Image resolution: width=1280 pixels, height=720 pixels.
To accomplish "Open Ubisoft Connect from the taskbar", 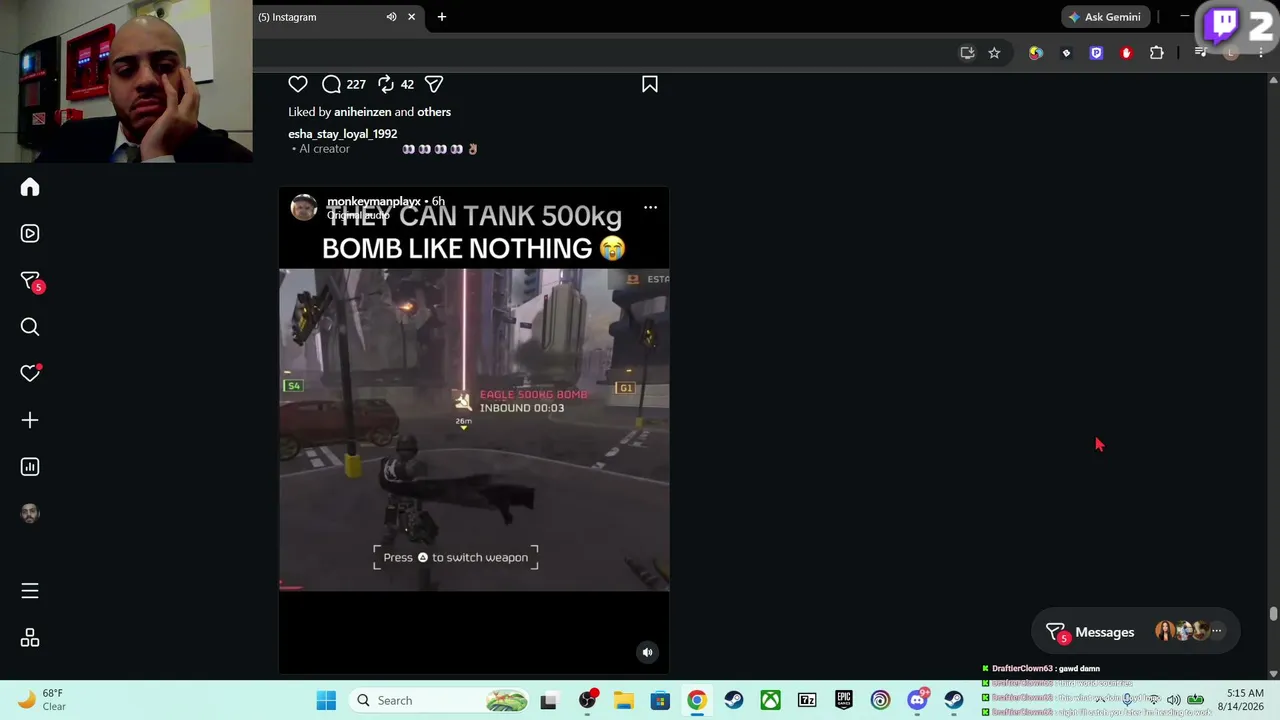I will [x=880, y=700].
